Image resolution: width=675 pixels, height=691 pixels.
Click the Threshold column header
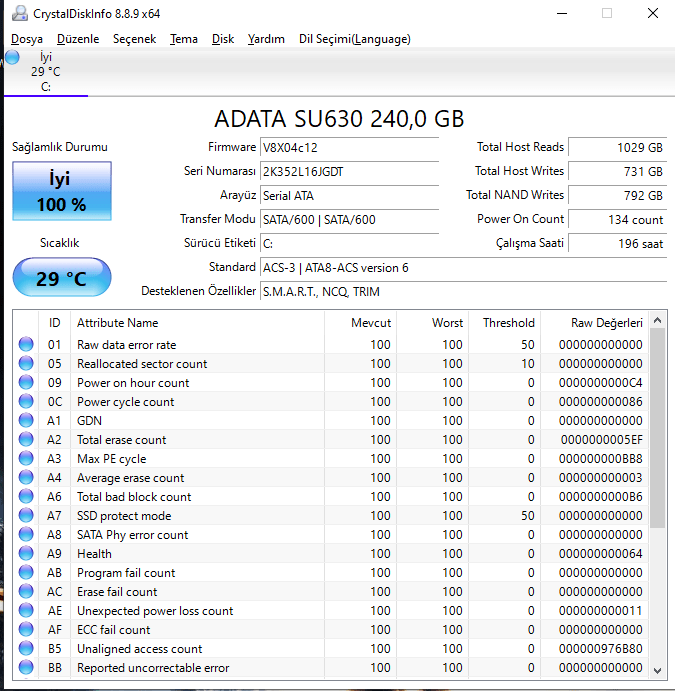click(x=504, y=323)
